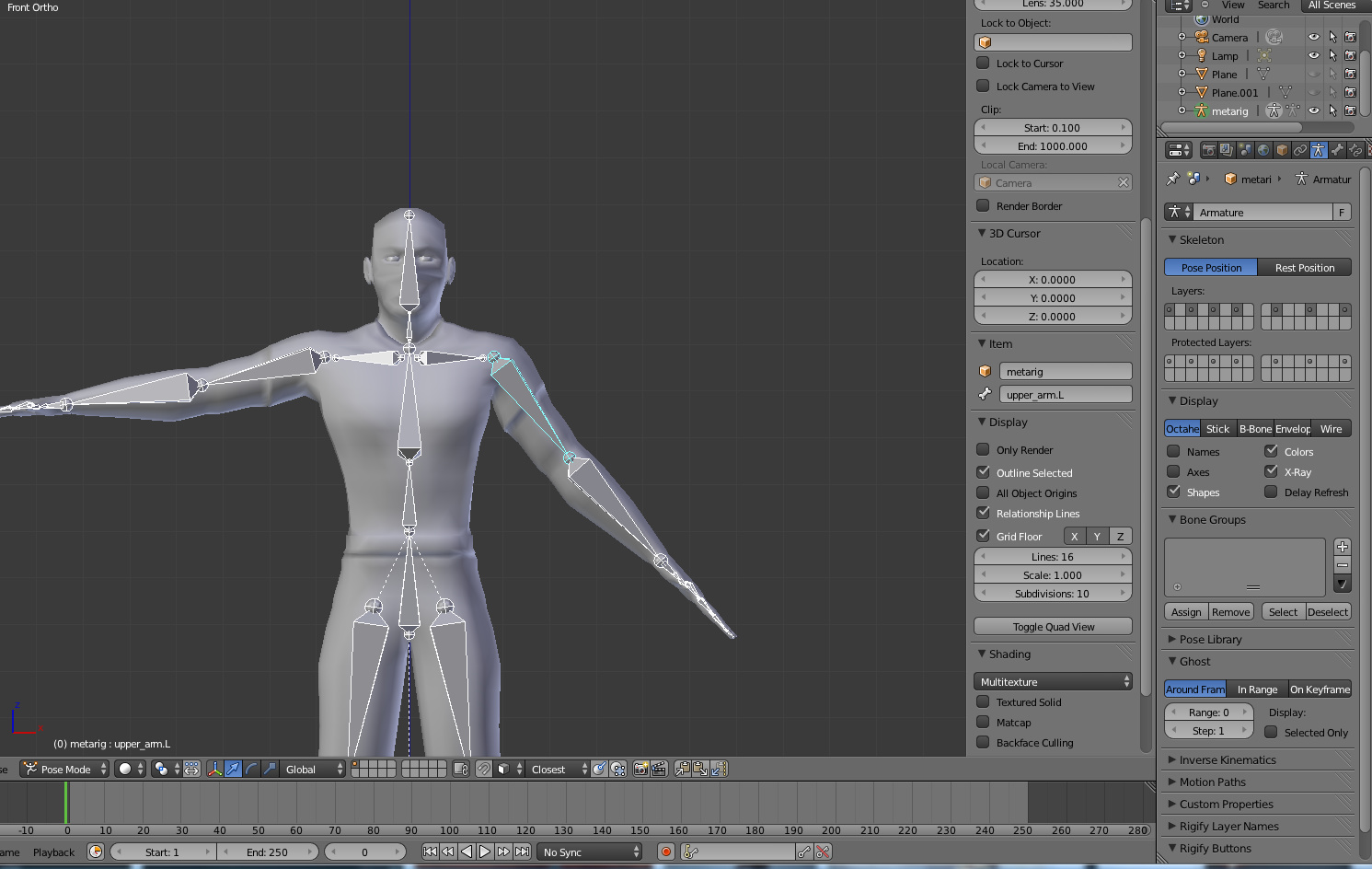Open the Render Layers properties tab
1372x869 pixels.
(x=1227, y=150)
